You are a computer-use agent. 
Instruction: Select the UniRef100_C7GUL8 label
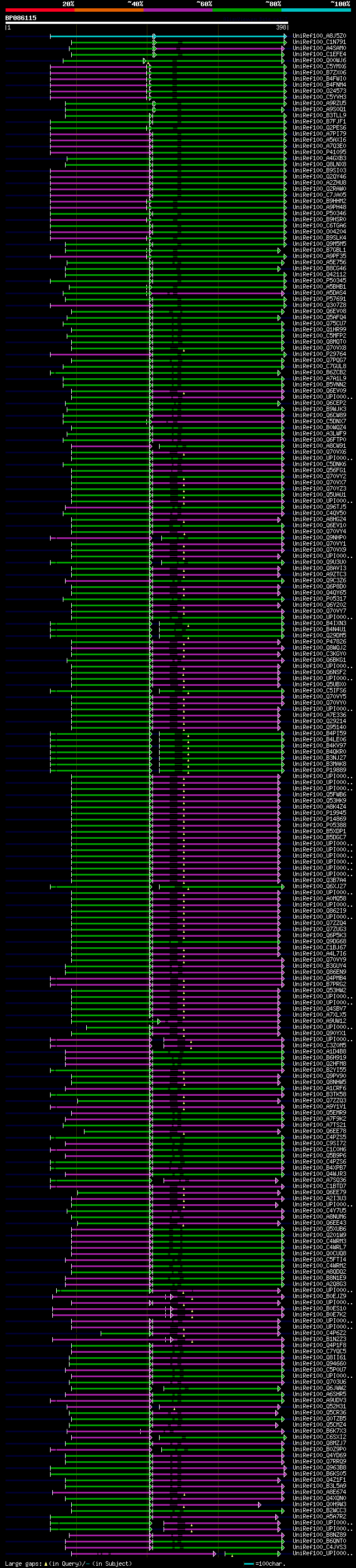click(x=319, y=366)
